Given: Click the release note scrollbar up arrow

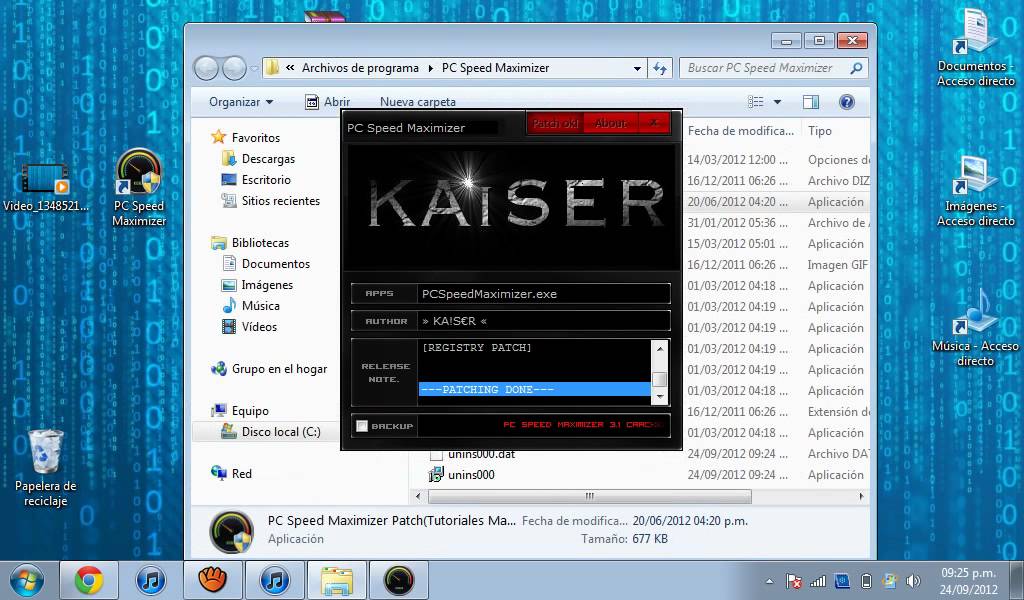Looking at the screenshot, I should (x=660, y=349).
